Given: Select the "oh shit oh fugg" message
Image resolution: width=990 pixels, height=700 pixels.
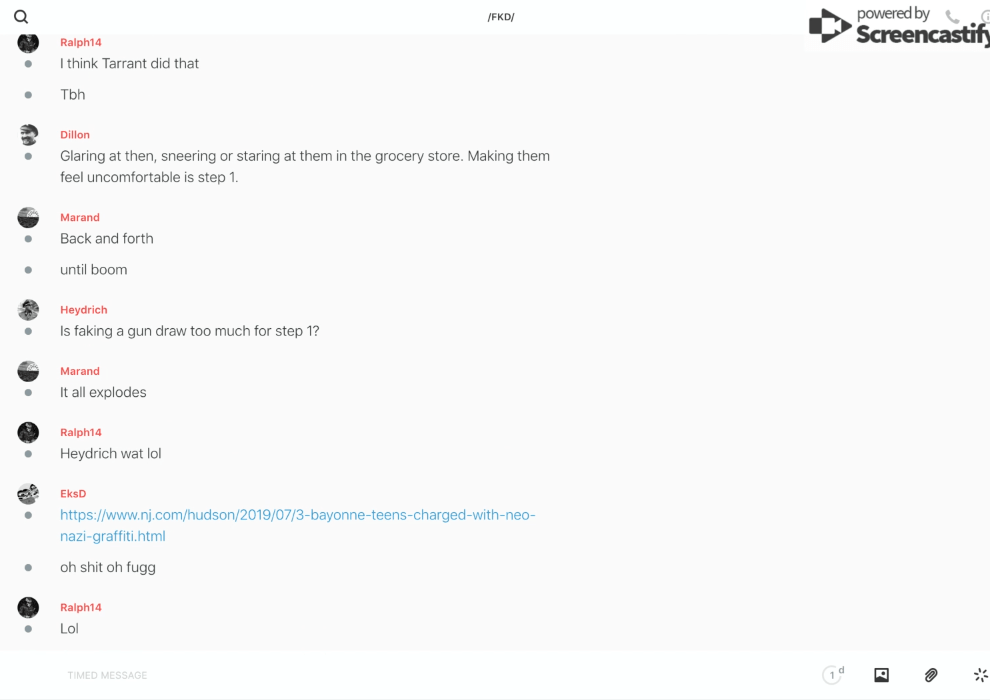Looking at the screenshot, I should tap(107, 568).
